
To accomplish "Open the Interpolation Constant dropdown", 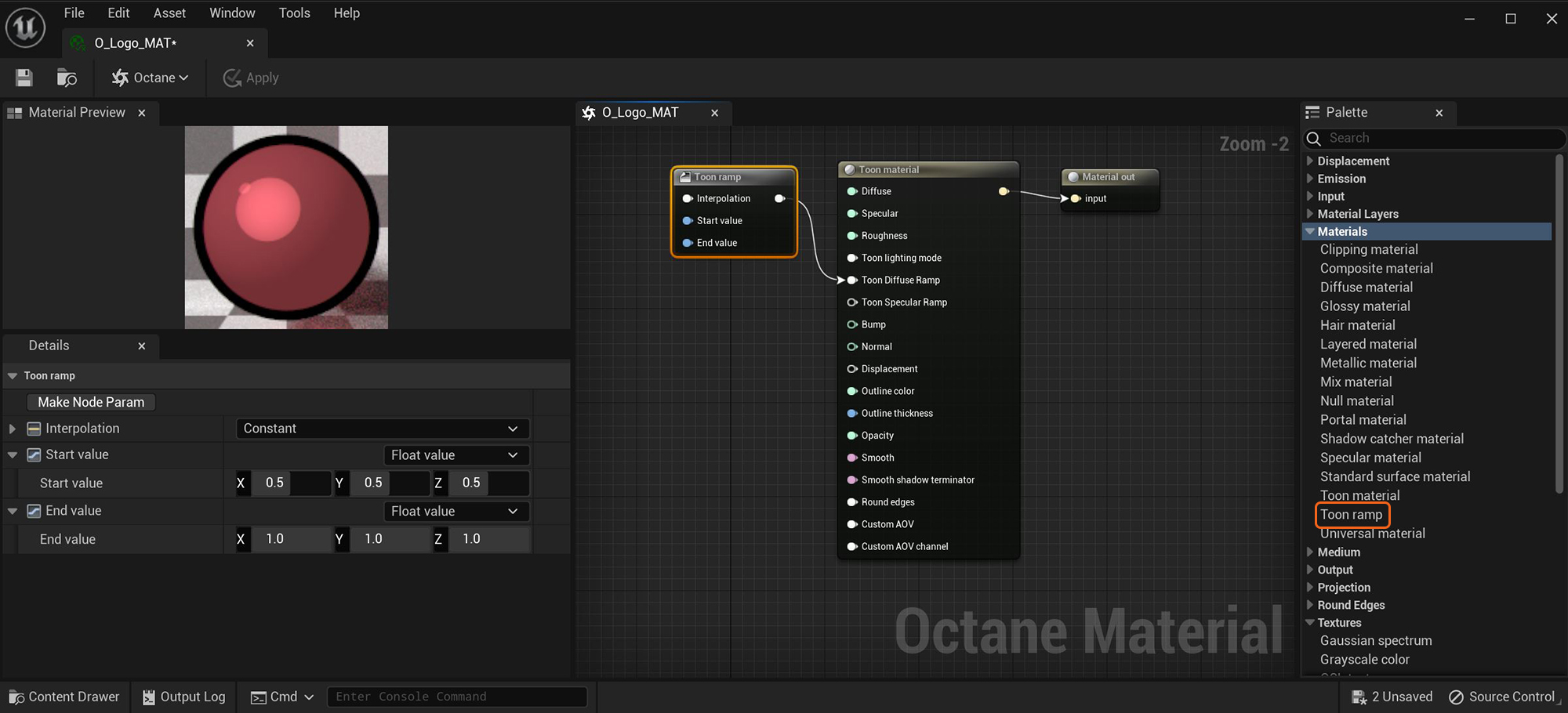I will pyautogui.click(x=382, y=429).
